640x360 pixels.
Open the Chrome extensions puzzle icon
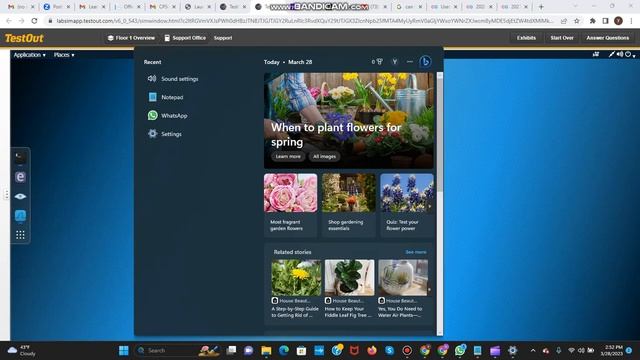pyautogui.click(x=592, y=21)
